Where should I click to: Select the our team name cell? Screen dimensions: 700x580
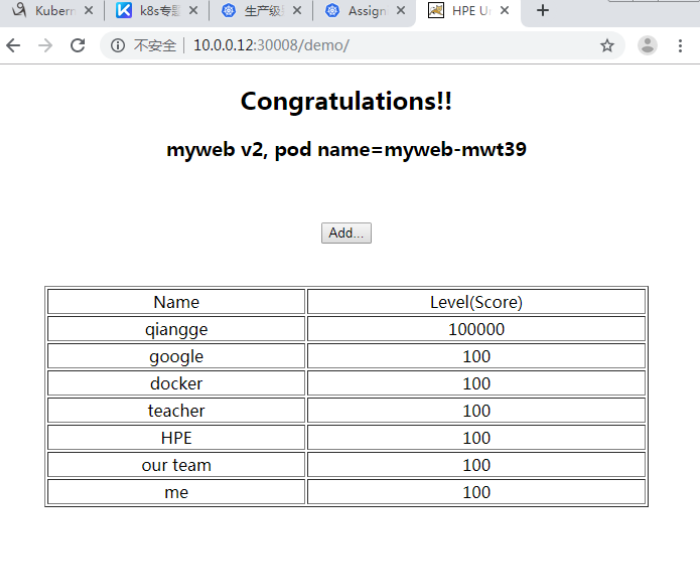point(176,465)
